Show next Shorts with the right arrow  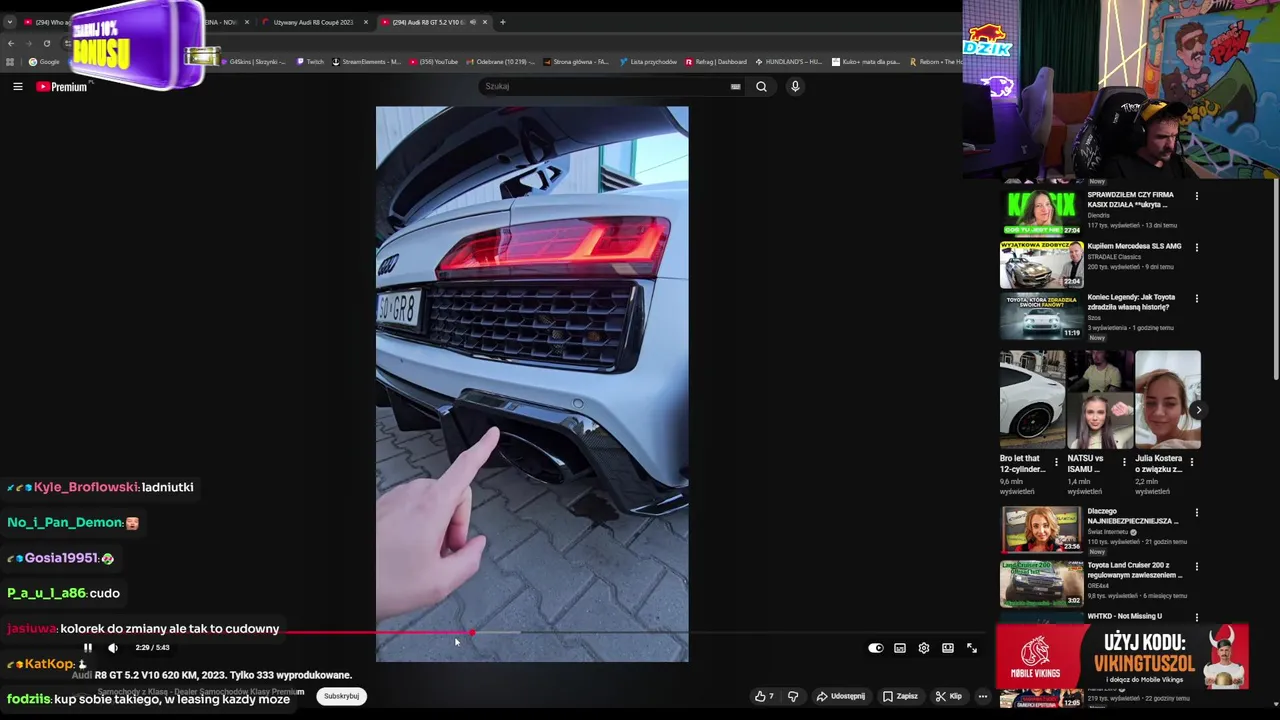click(x=1198, y=410)
